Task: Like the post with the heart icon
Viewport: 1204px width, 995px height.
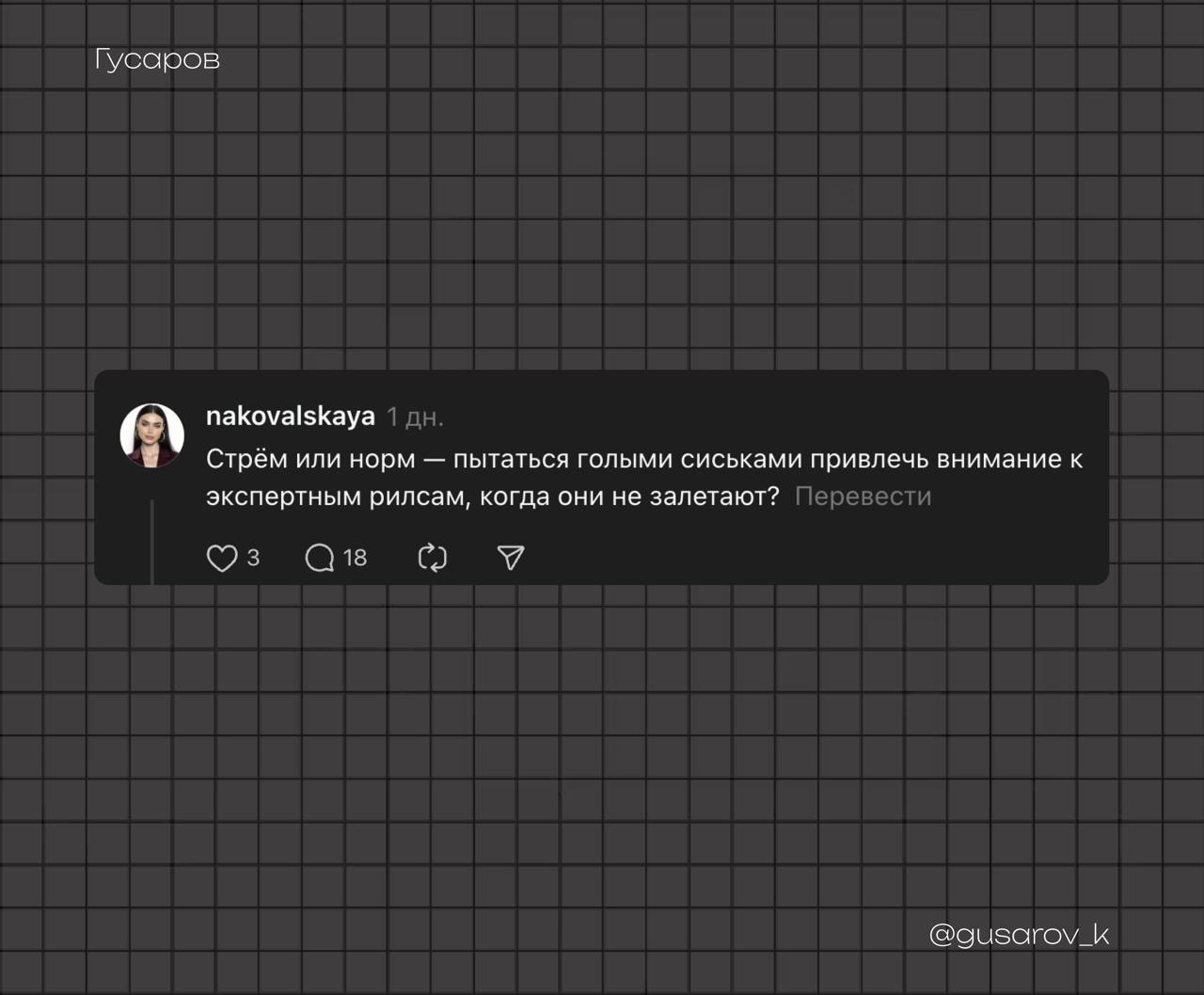Action: click(x=221, y=558)
